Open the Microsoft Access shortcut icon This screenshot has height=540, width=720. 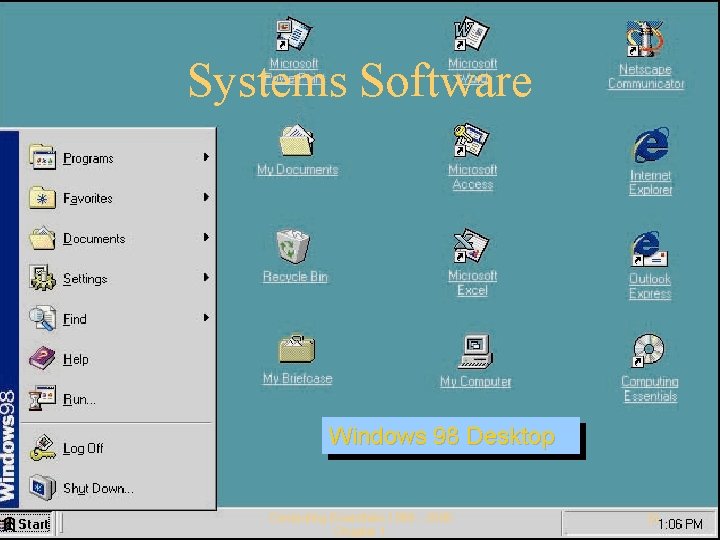pyautogui.click(x=471, y=141)
